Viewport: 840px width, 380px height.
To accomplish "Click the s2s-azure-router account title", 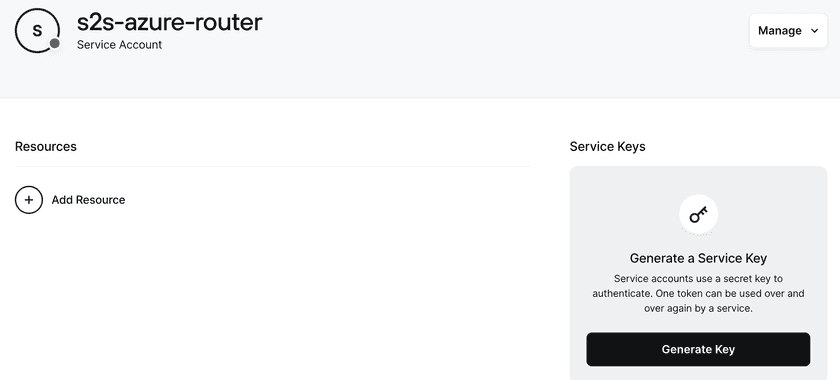I will (x=169, y=22).
